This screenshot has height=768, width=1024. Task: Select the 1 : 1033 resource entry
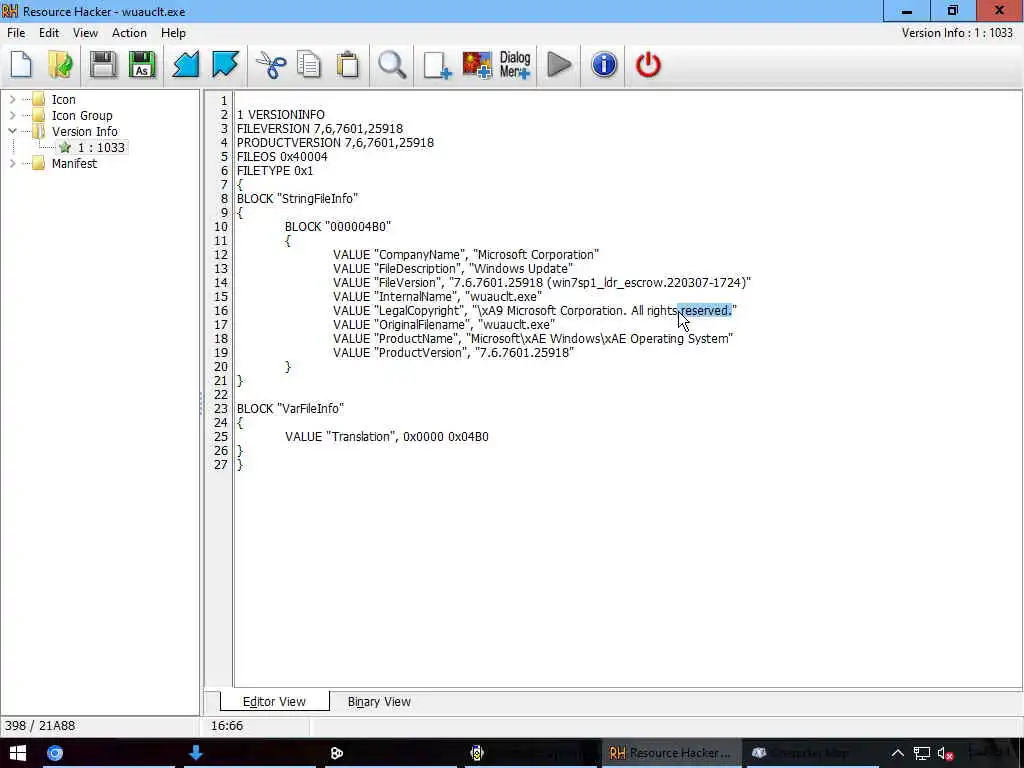(x=101, y=148)
